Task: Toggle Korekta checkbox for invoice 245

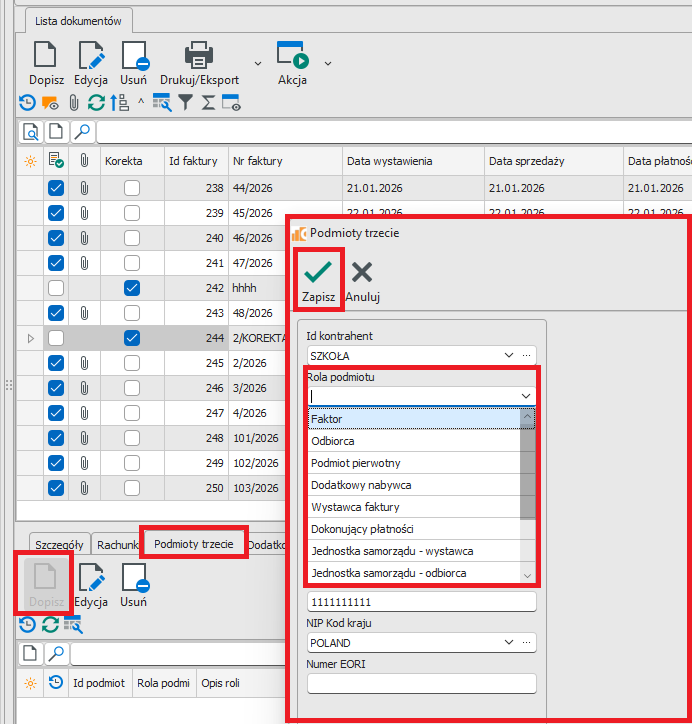Action: point(132,363)
